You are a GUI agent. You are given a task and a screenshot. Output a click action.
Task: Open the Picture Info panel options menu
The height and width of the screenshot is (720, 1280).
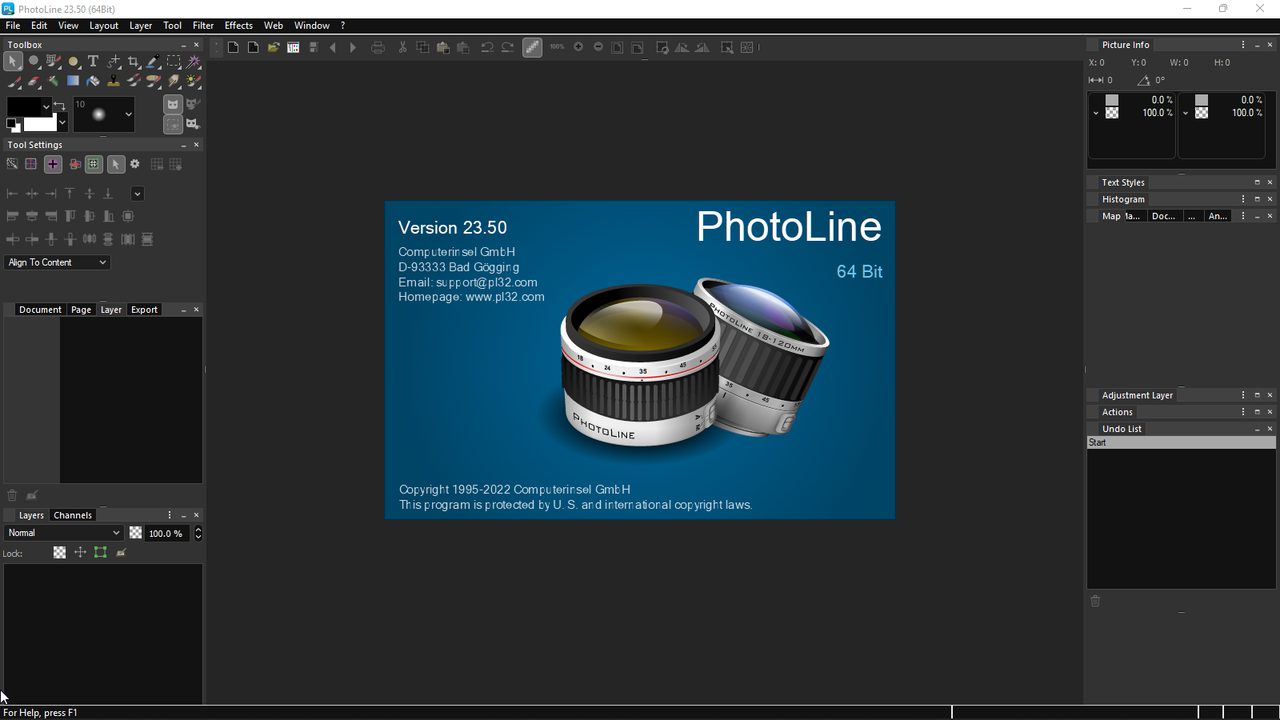pos(1243,45)
